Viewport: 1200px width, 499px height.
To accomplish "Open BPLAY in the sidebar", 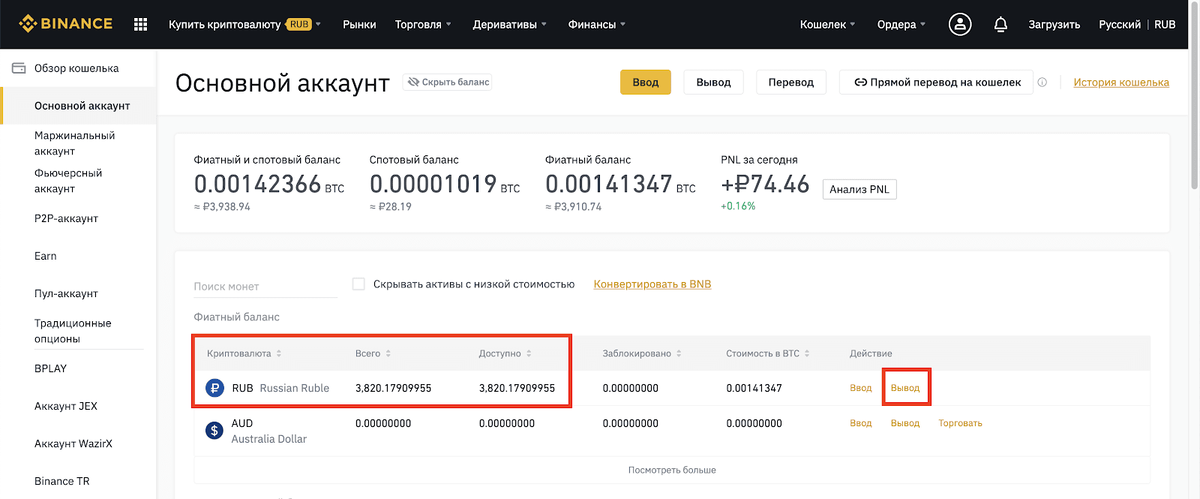I will tap(51, 368).
